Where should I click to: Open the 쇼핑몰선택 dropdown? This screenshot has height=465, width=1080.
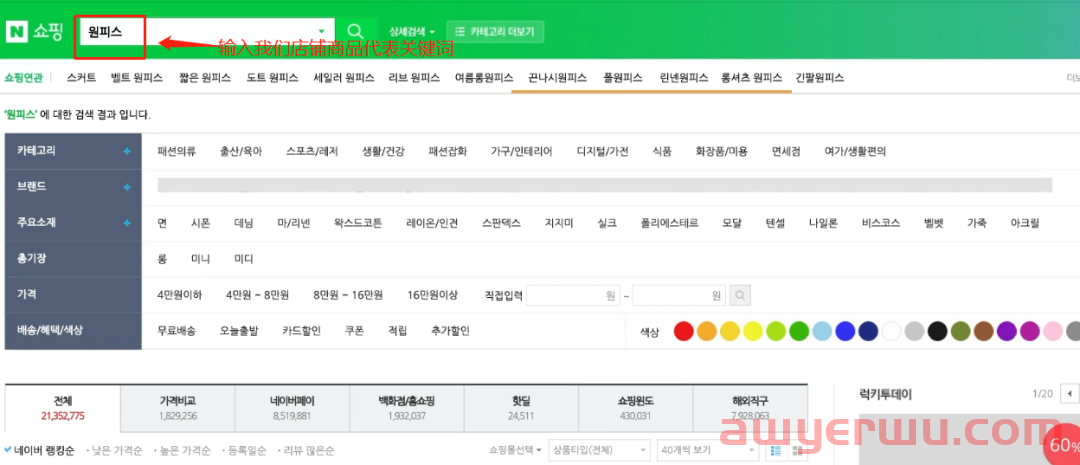[x=515, y=451]
